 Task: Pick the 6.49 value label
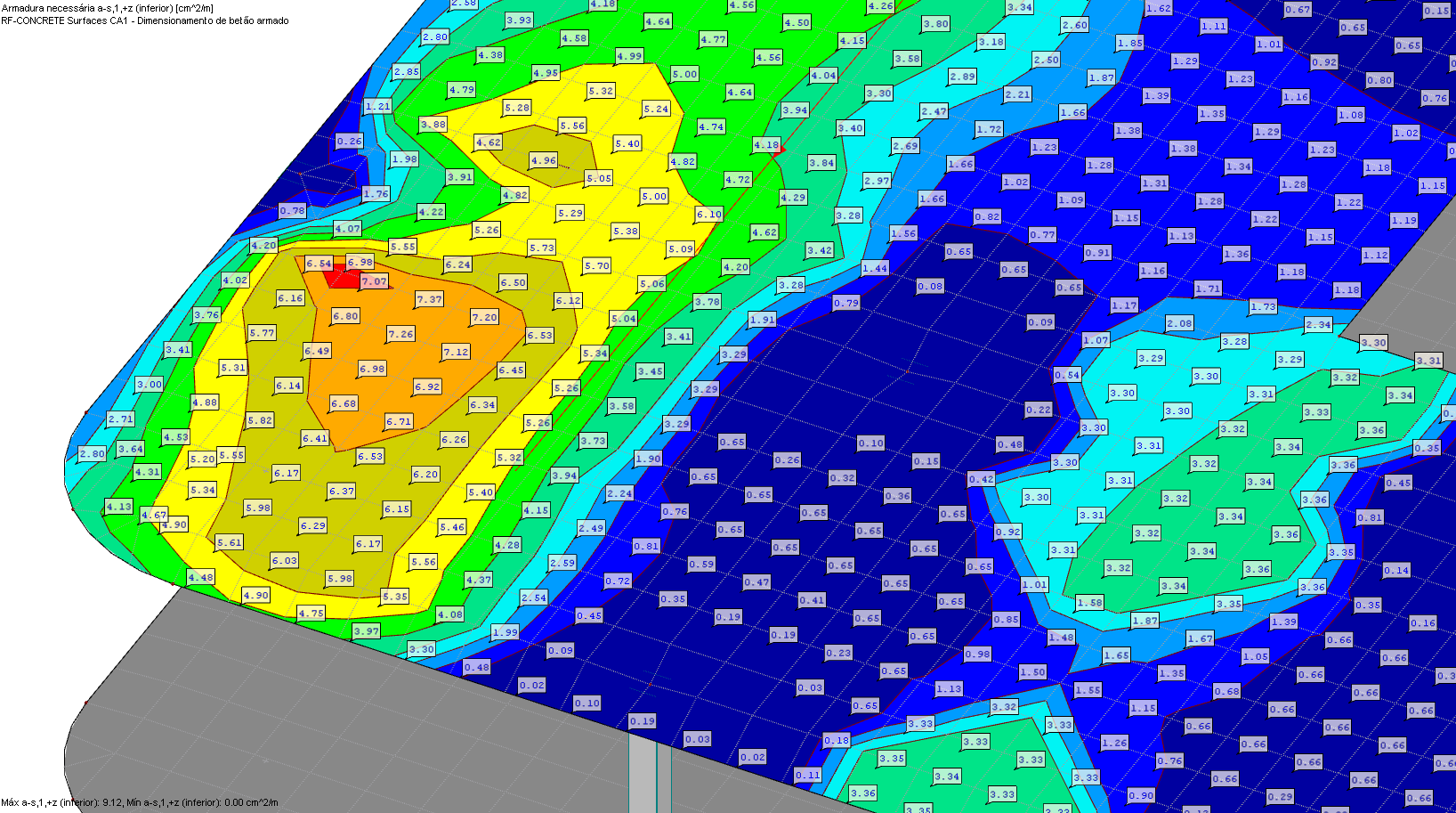click(318, 351)
